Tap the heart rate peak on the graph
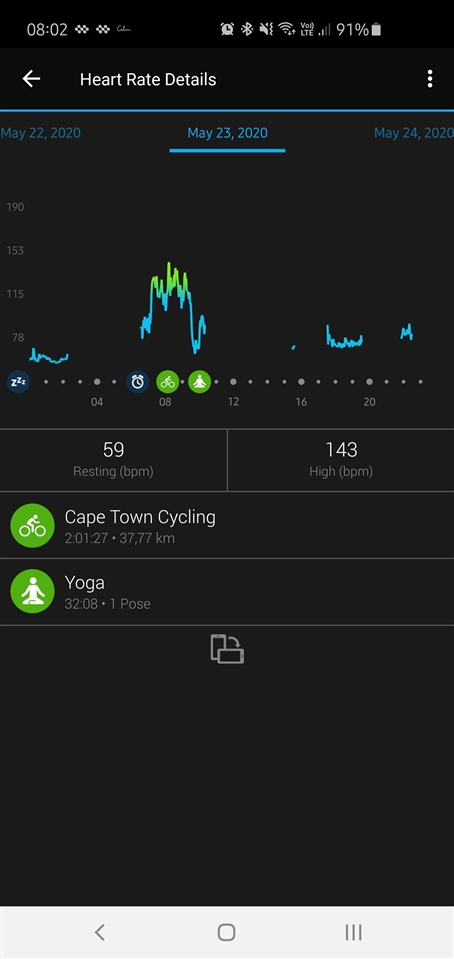 coord(169,264)
